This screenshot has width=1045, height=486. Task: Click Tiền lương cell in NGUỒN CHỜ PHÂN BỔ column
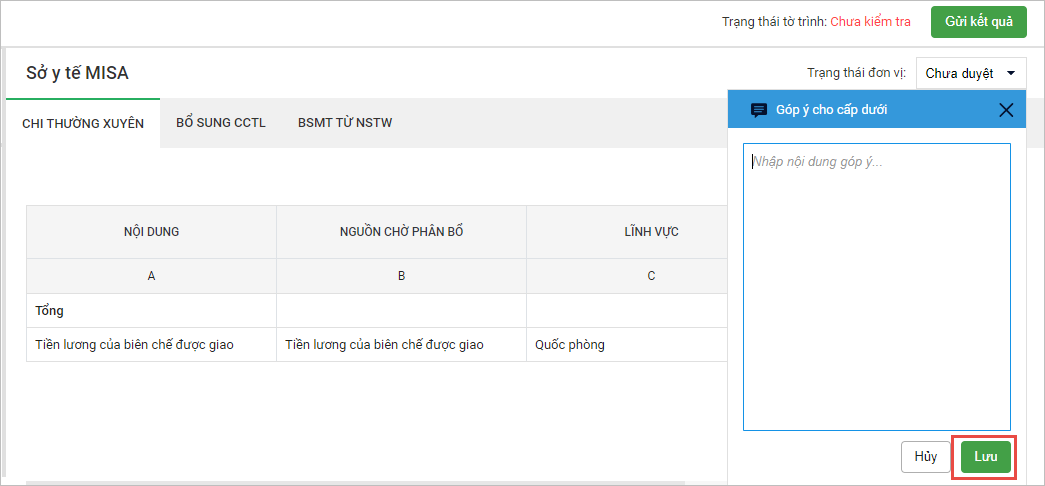click(384, 345)
